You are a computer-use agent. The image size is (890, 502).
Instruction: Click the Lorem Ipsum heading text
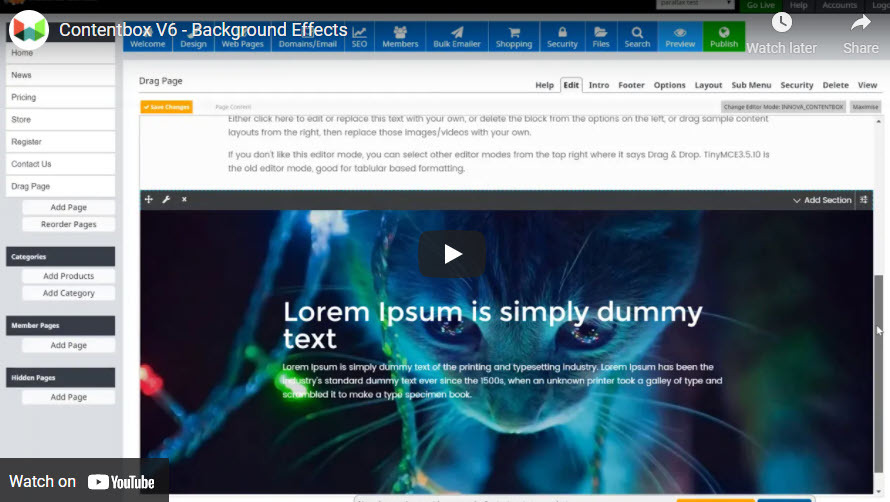493,325
